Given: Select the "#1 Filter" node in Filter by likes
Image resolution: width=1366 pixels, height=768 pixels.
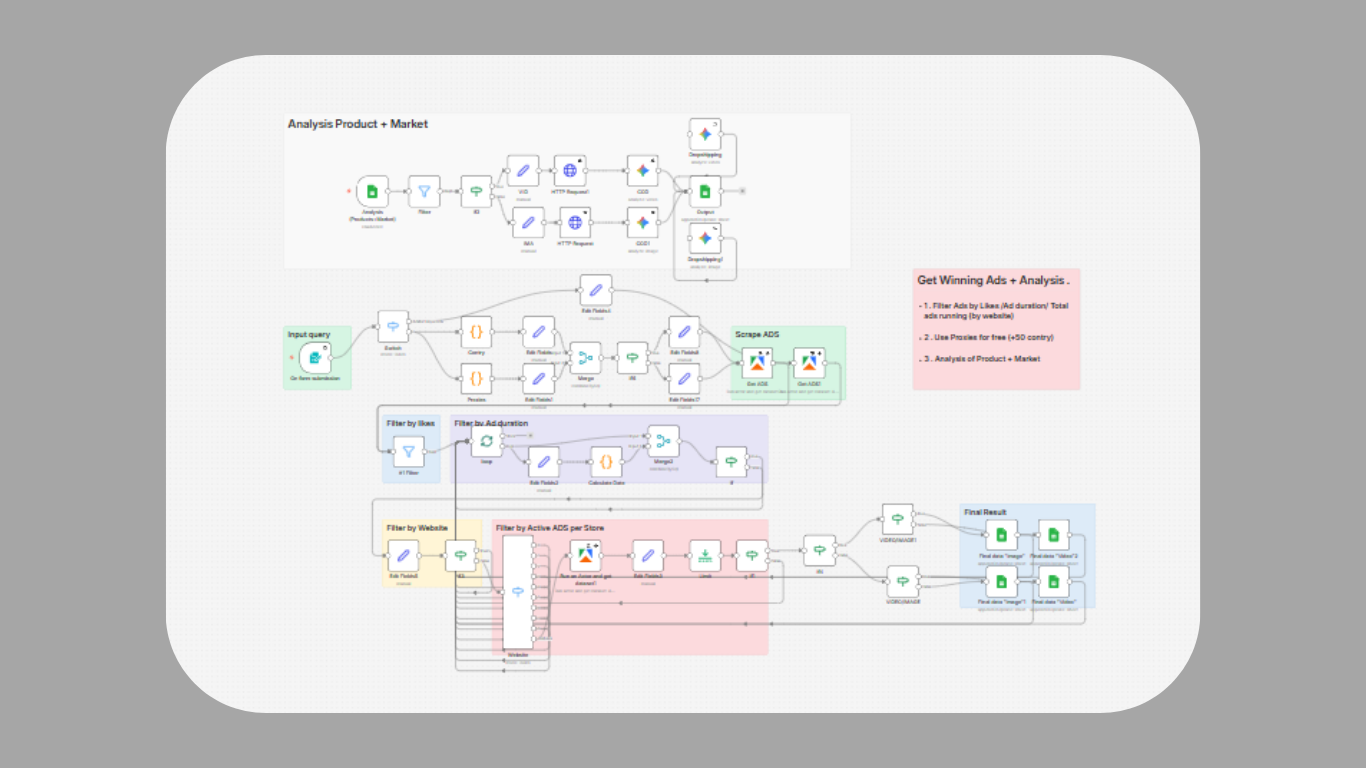Looking at the screenshot, I should [409, 450].
